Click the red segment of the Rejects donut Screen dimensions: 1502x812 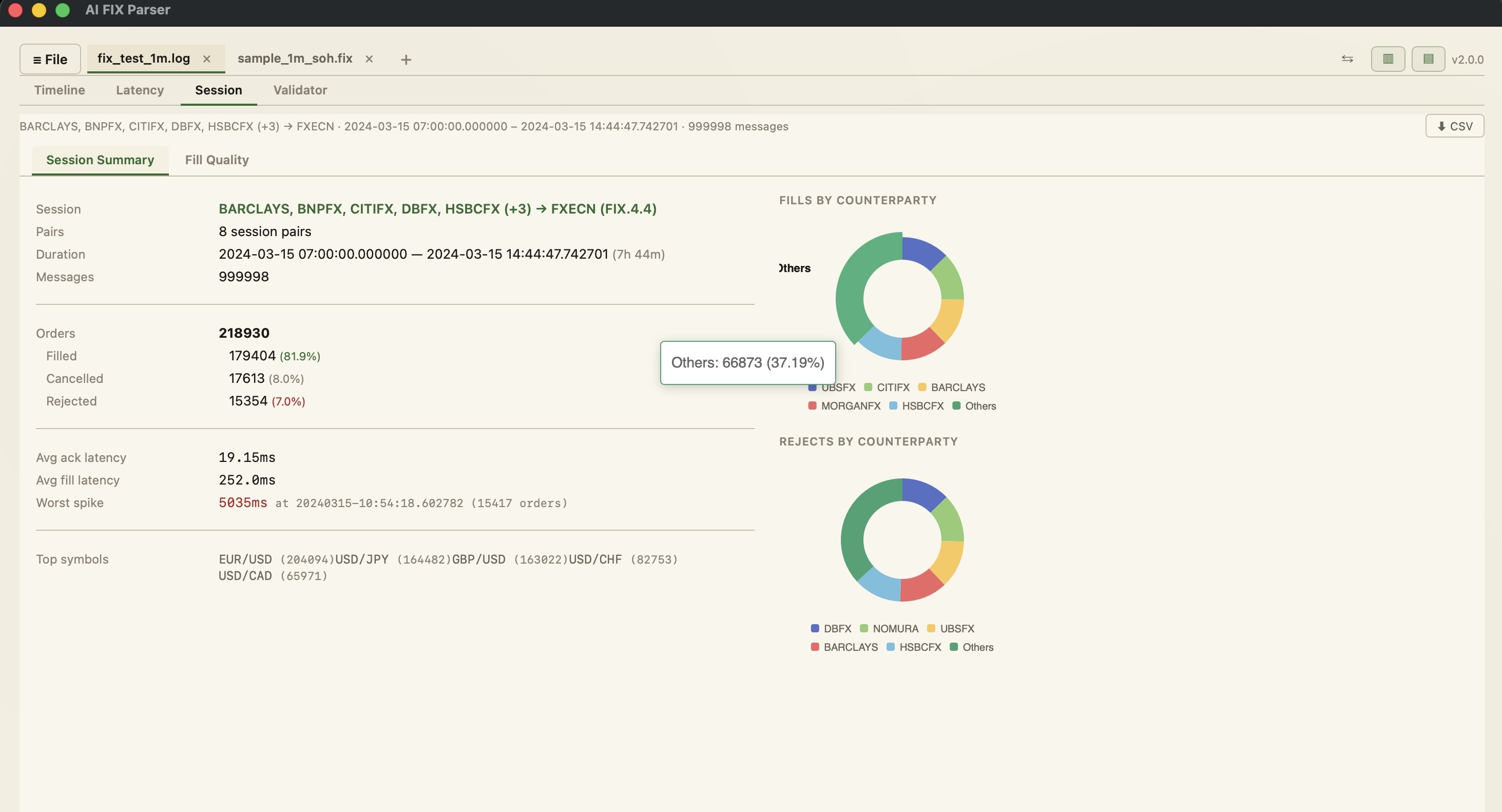coord(920,585)
